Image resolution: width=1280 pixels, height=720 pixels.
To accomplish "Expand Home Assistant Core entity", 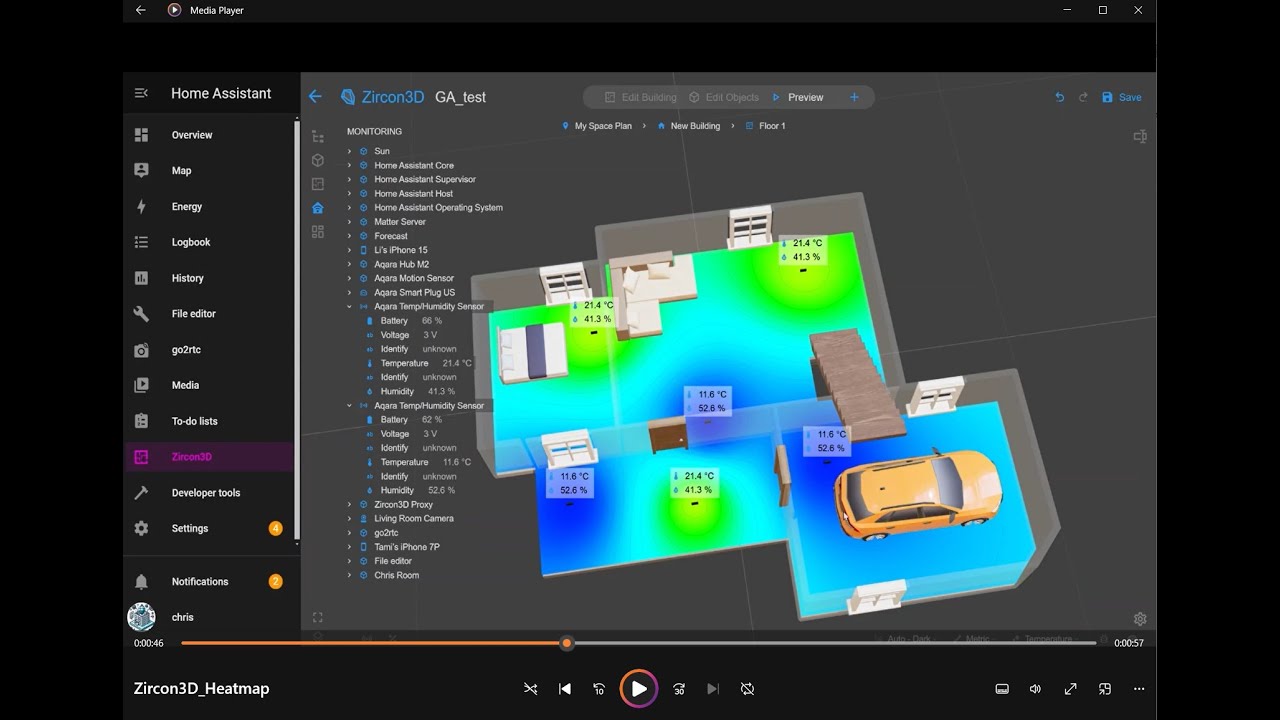I will (350, 165).
